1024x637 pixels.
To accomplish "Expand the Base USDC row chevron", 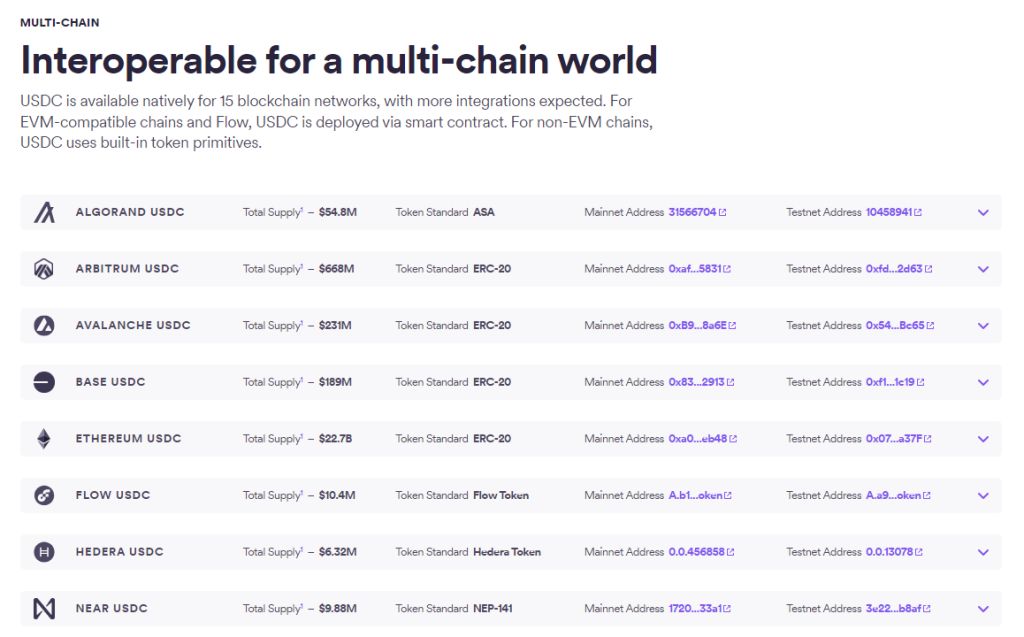I will [983, 382].
